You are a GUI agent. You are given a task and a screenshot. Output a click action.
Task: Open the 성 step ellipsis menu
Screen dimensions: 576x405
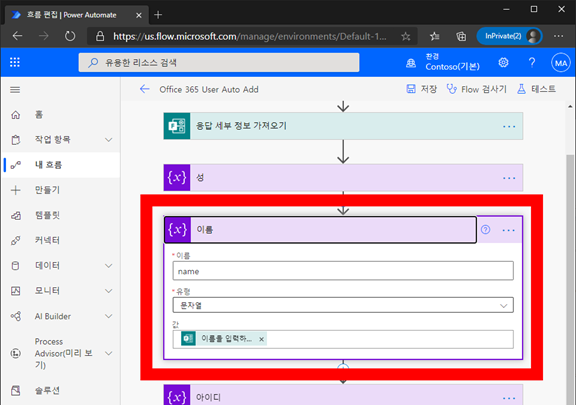[x=509, y=178]
